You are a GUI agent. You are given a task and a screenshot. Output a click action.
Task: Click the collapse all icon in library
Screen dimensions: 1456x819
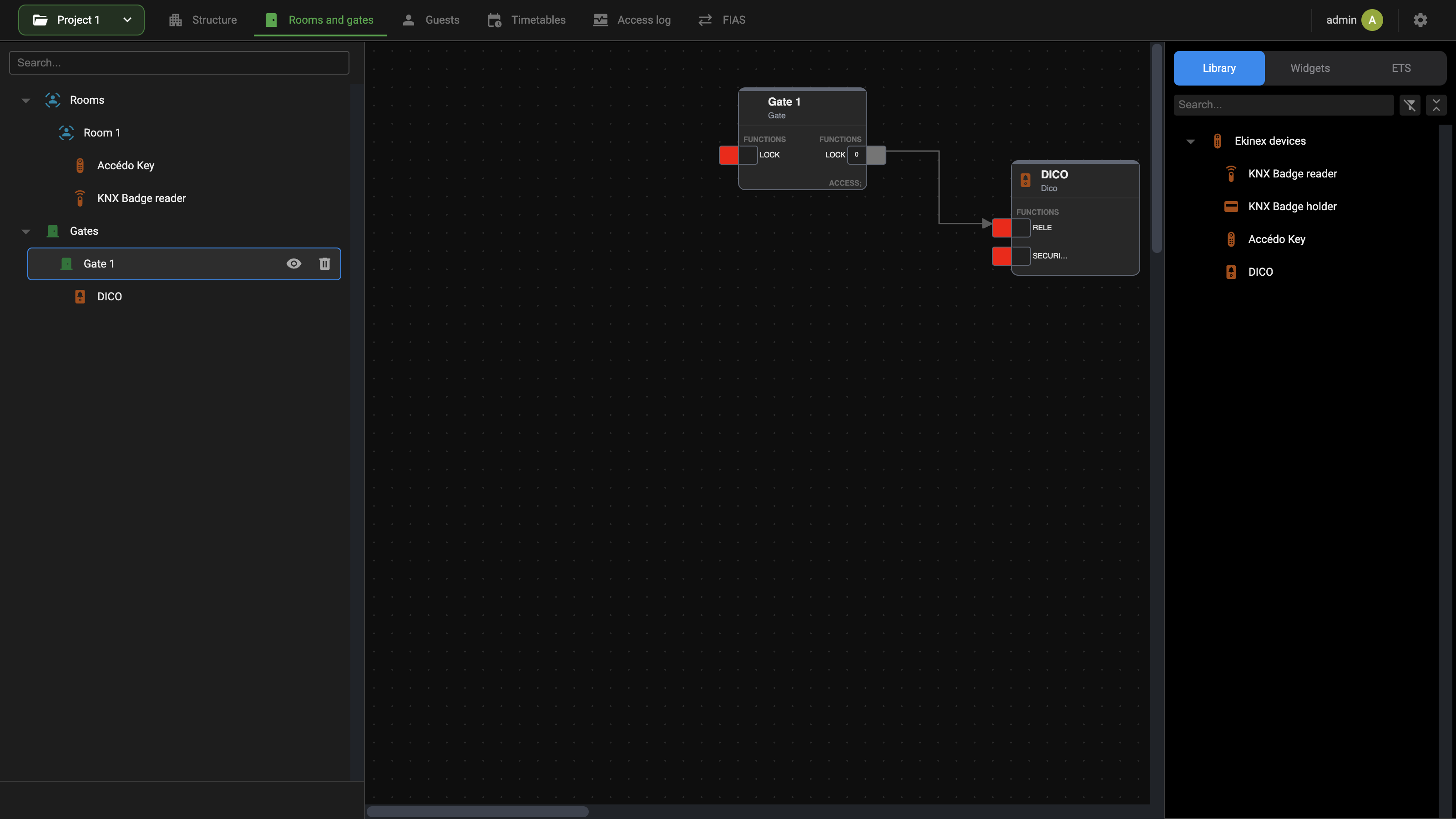pos(1436,105)
